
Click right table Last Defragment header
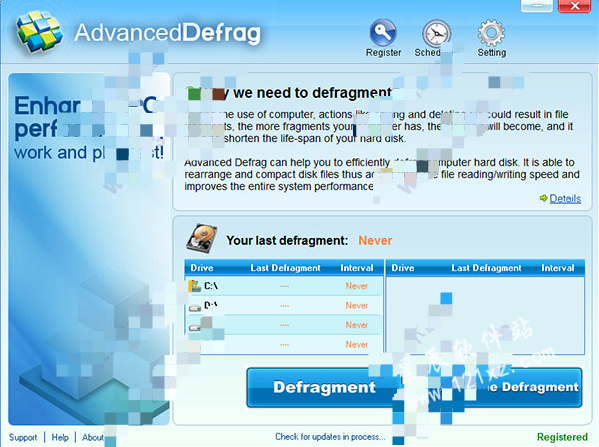[x=486, y=268]
